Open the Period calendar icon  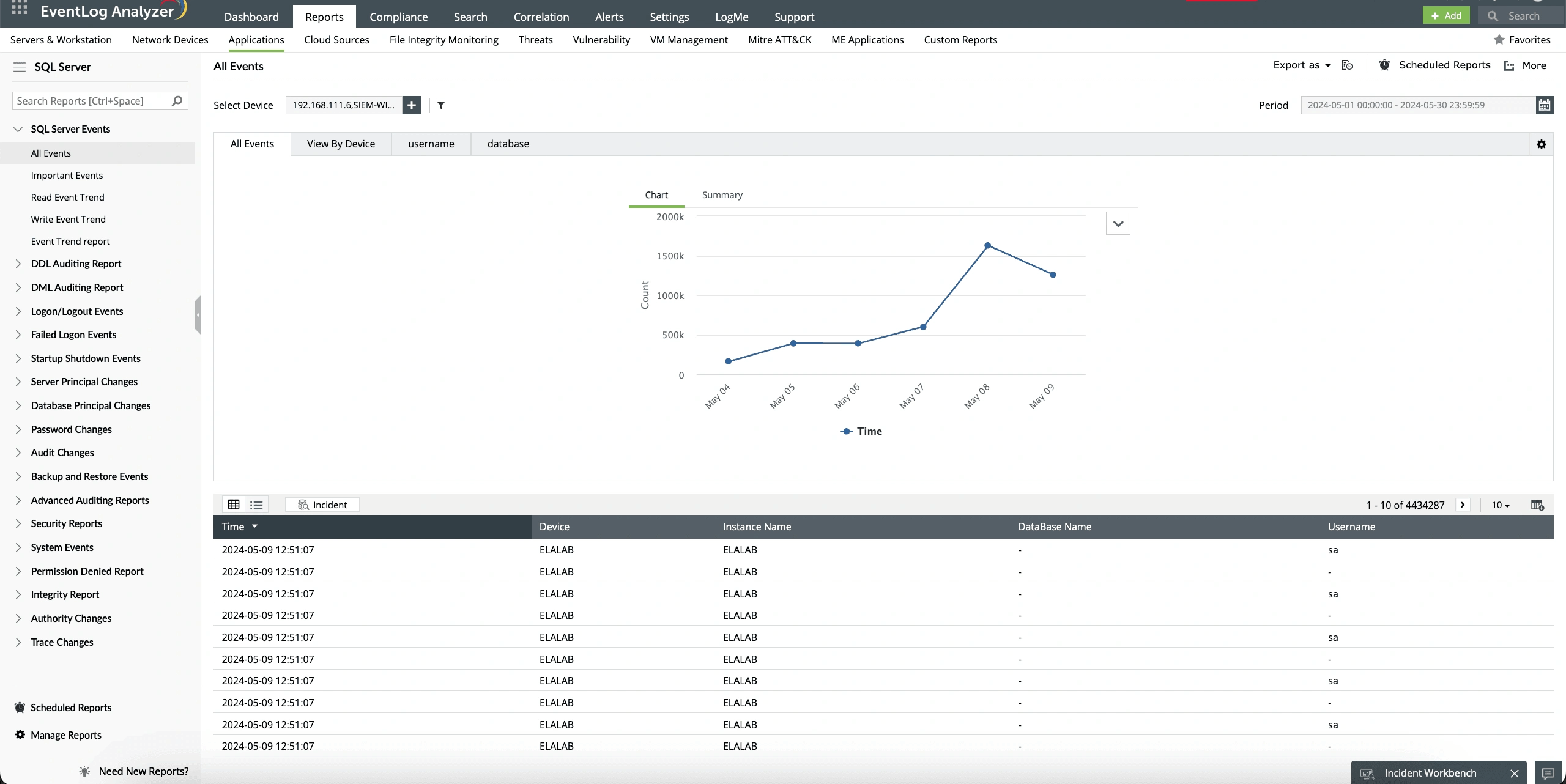(1544, 105)
